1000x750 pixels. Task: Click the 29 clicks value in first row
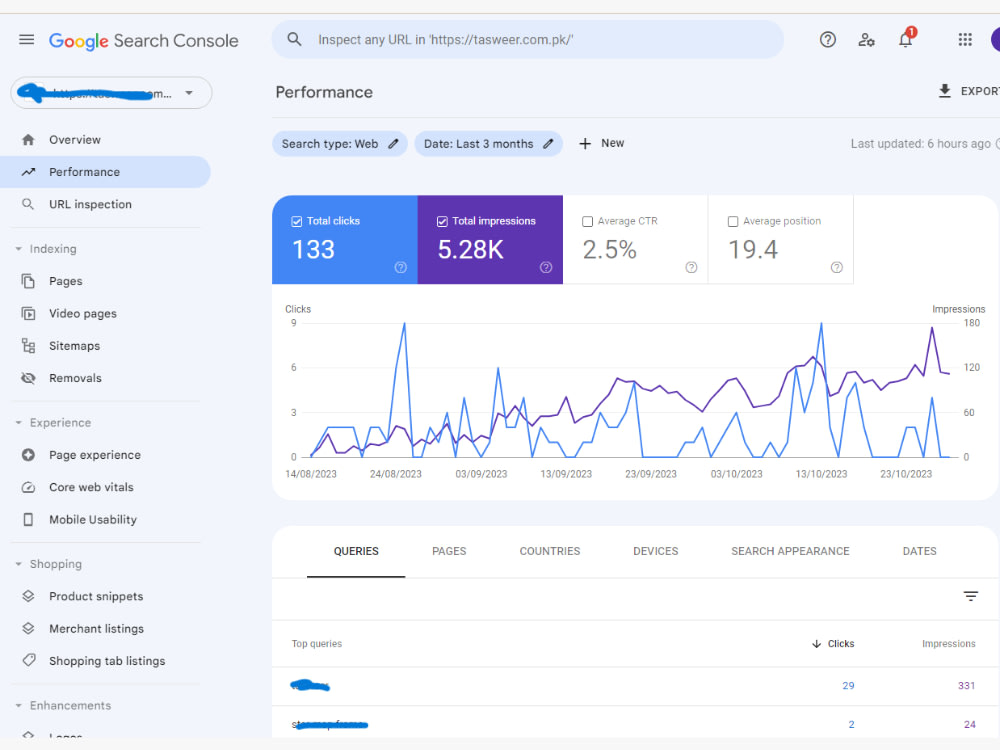848,686
